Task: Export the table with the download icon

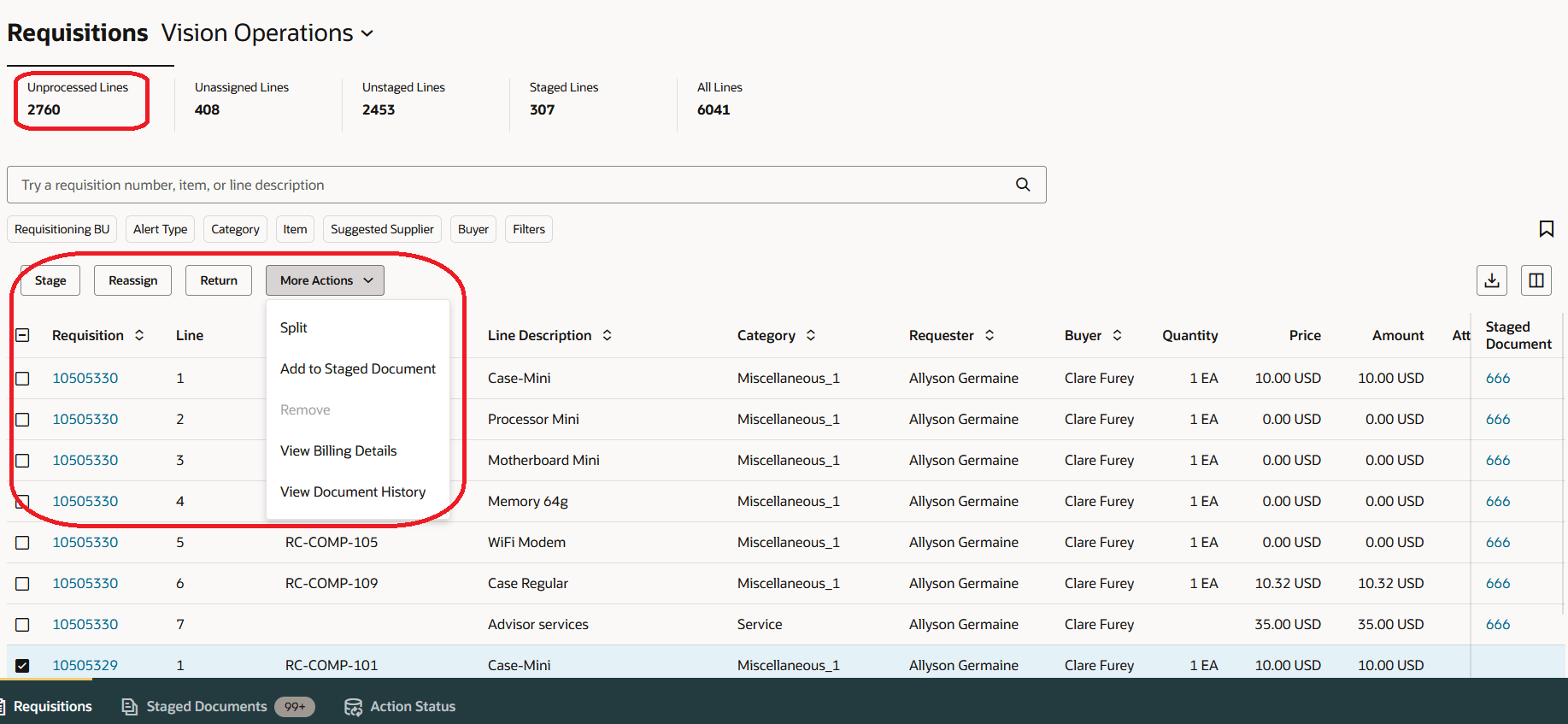Action: coord(1492,280)
